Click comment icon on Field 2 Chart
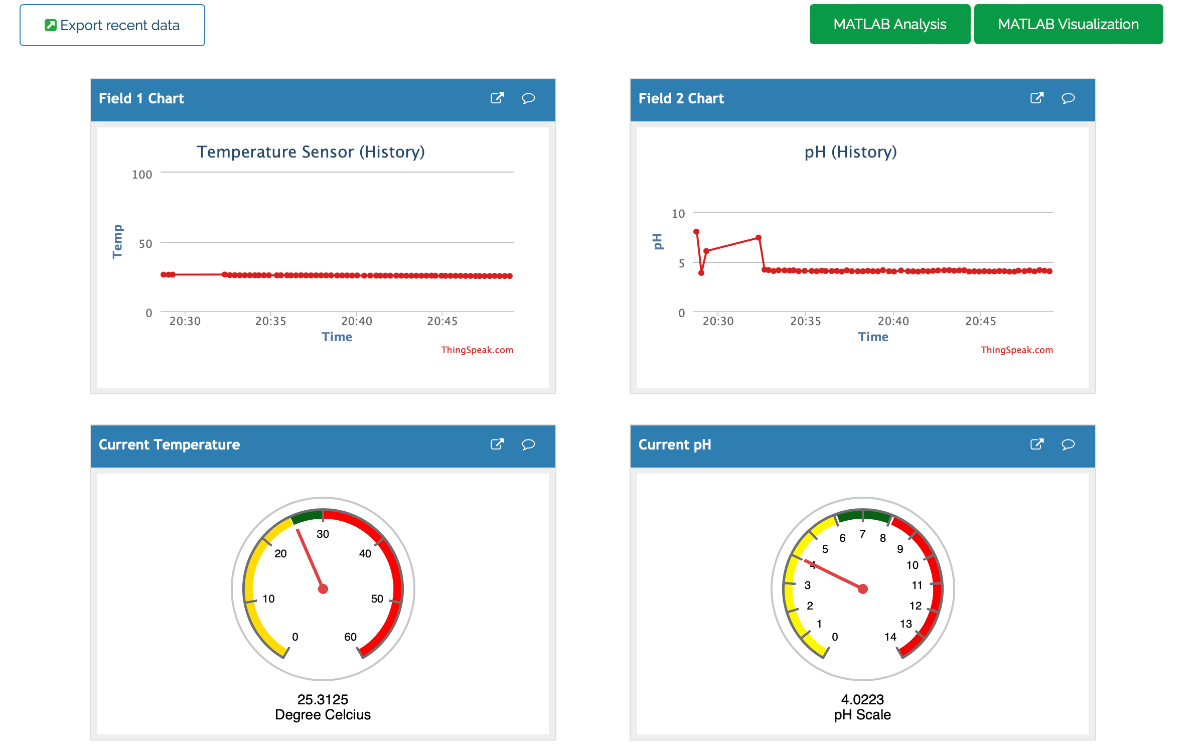Viewport: 1200px width, 745px height. point(1068,98)
